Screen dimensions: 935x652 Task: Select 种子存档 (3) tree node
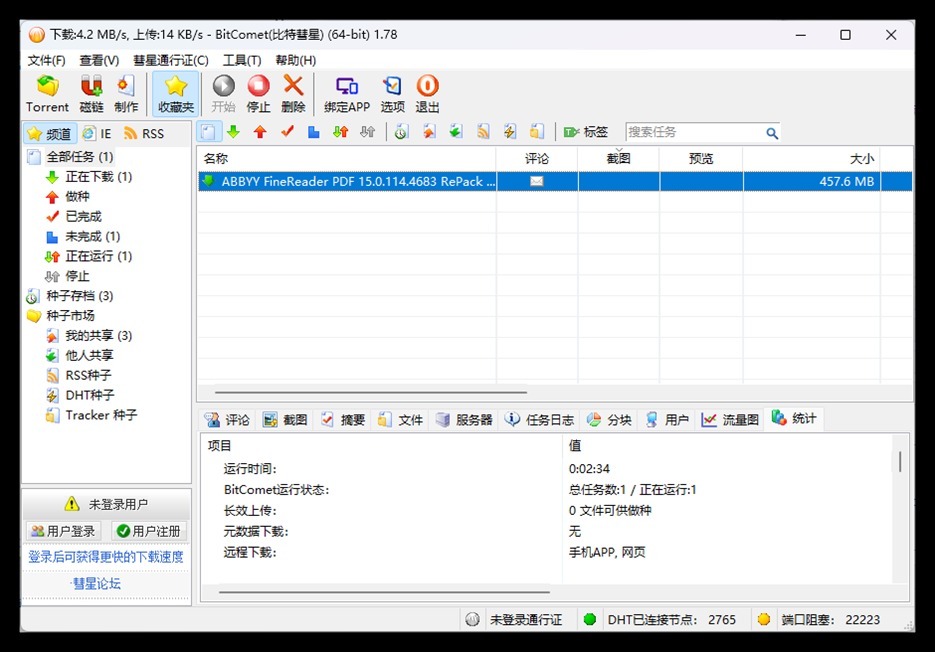click(79, 296)
